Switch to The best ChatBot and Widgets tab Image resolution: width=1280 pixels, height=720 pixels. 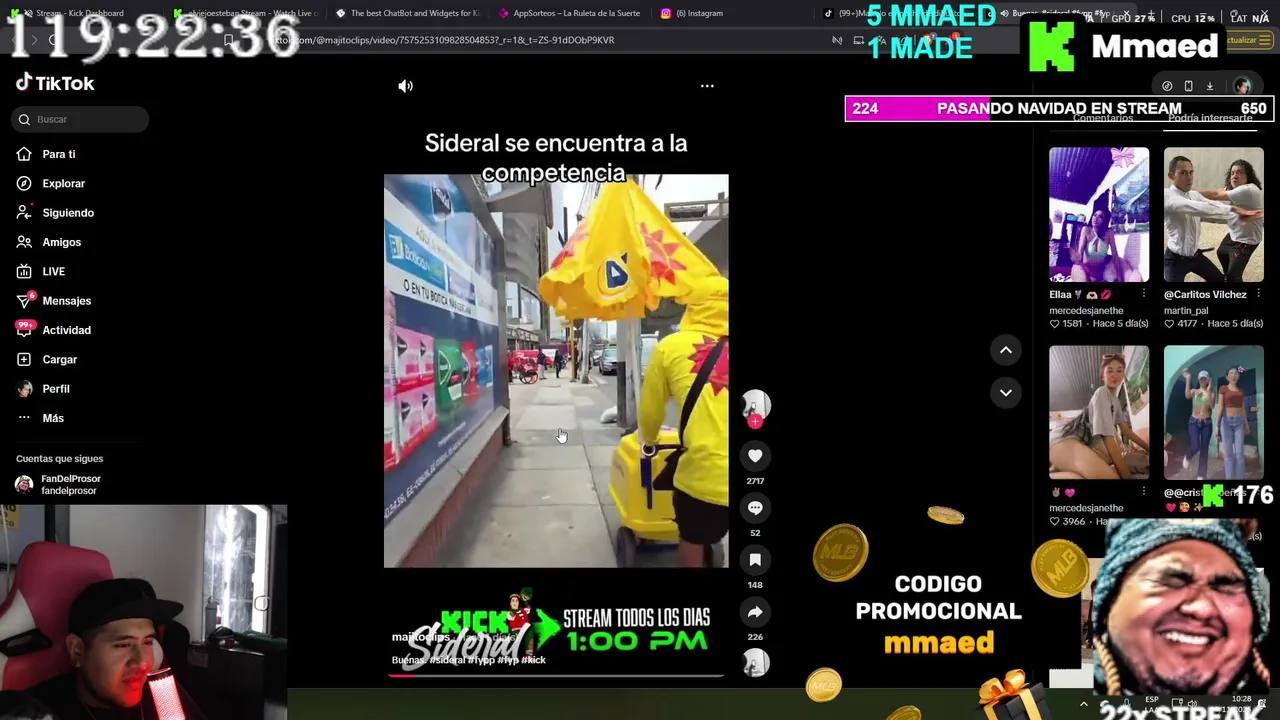(408, 13)
